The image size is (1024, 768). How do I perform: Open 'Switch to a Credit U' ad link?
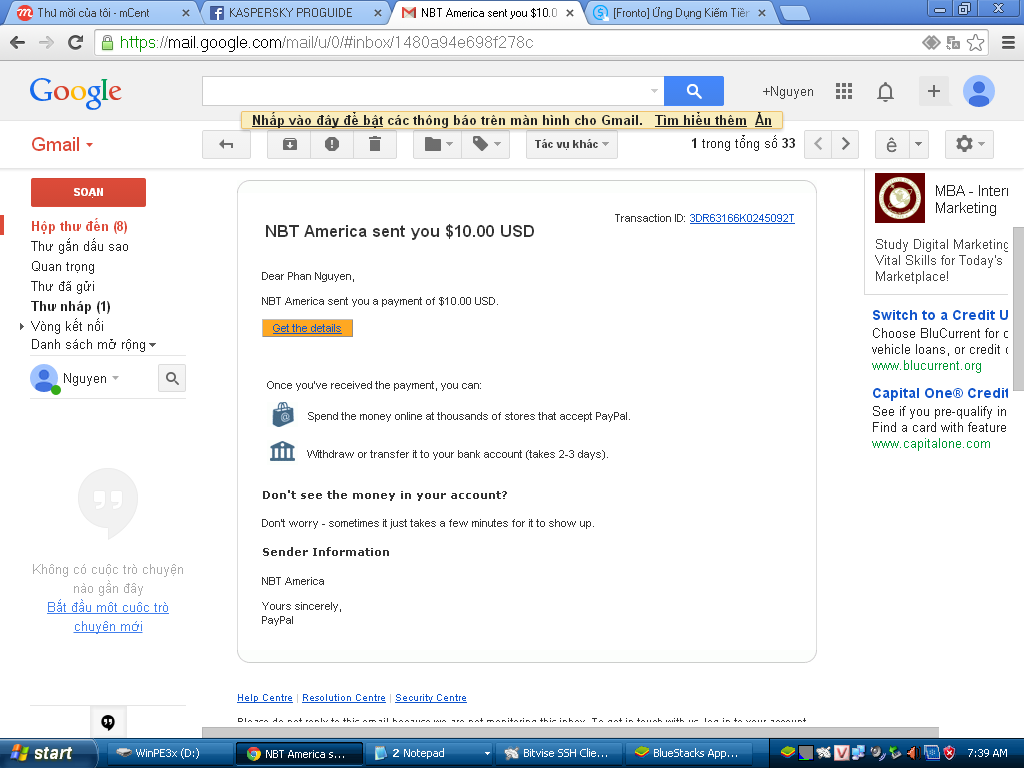coord(940,315)
